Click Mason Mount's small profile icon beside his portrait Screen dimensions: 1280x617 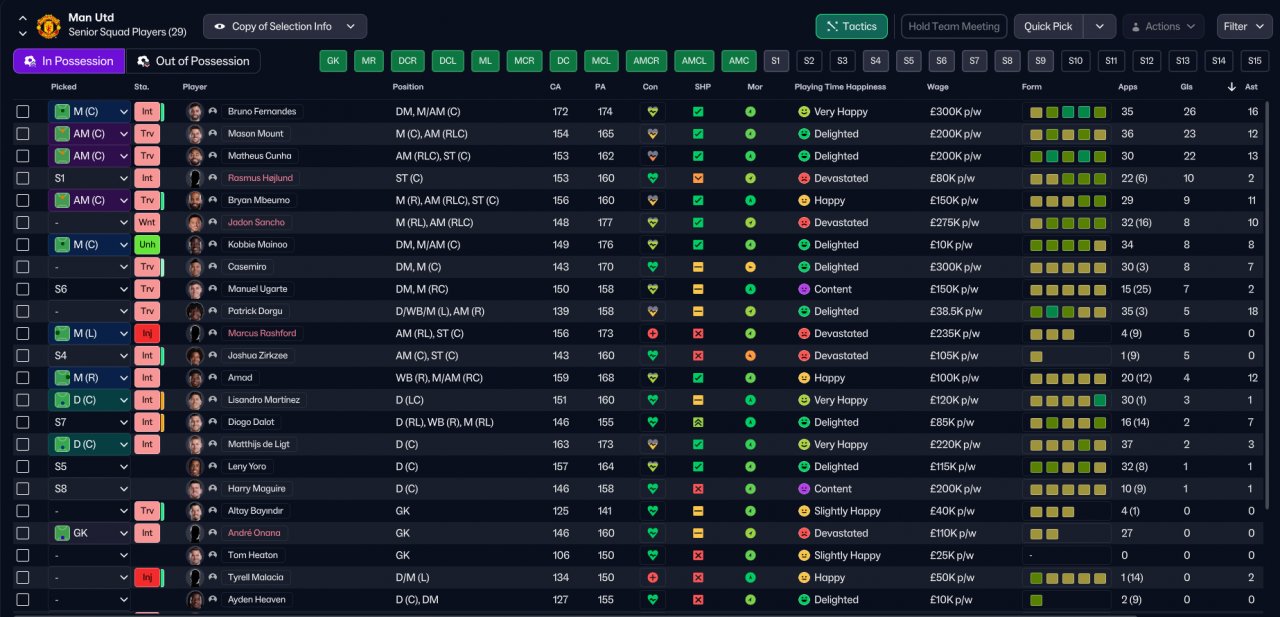coord(213,134)
